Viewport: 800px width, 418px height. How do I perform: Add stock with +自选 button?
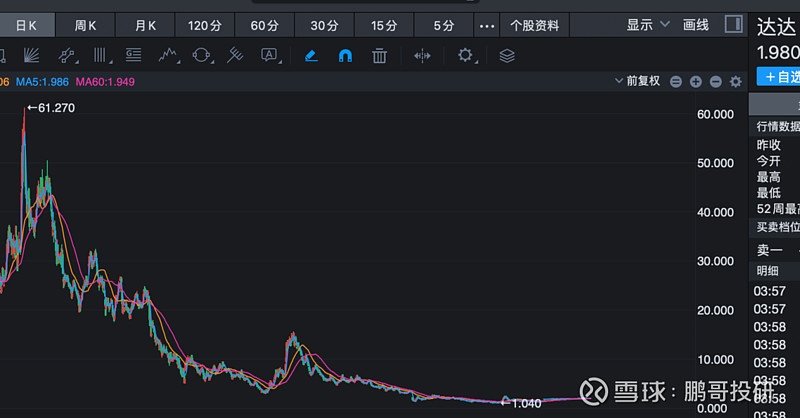tap(779, 77)
